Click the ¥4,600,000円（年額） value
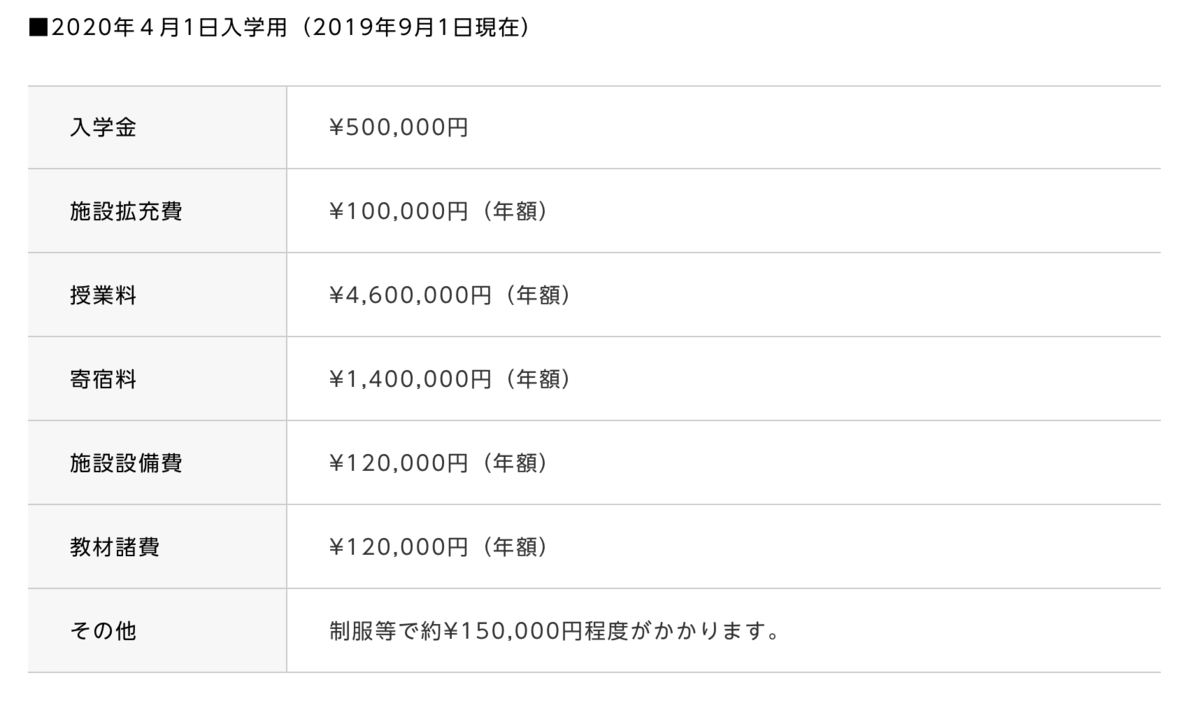The image size is (1200, 701). (x=450, y=296)
